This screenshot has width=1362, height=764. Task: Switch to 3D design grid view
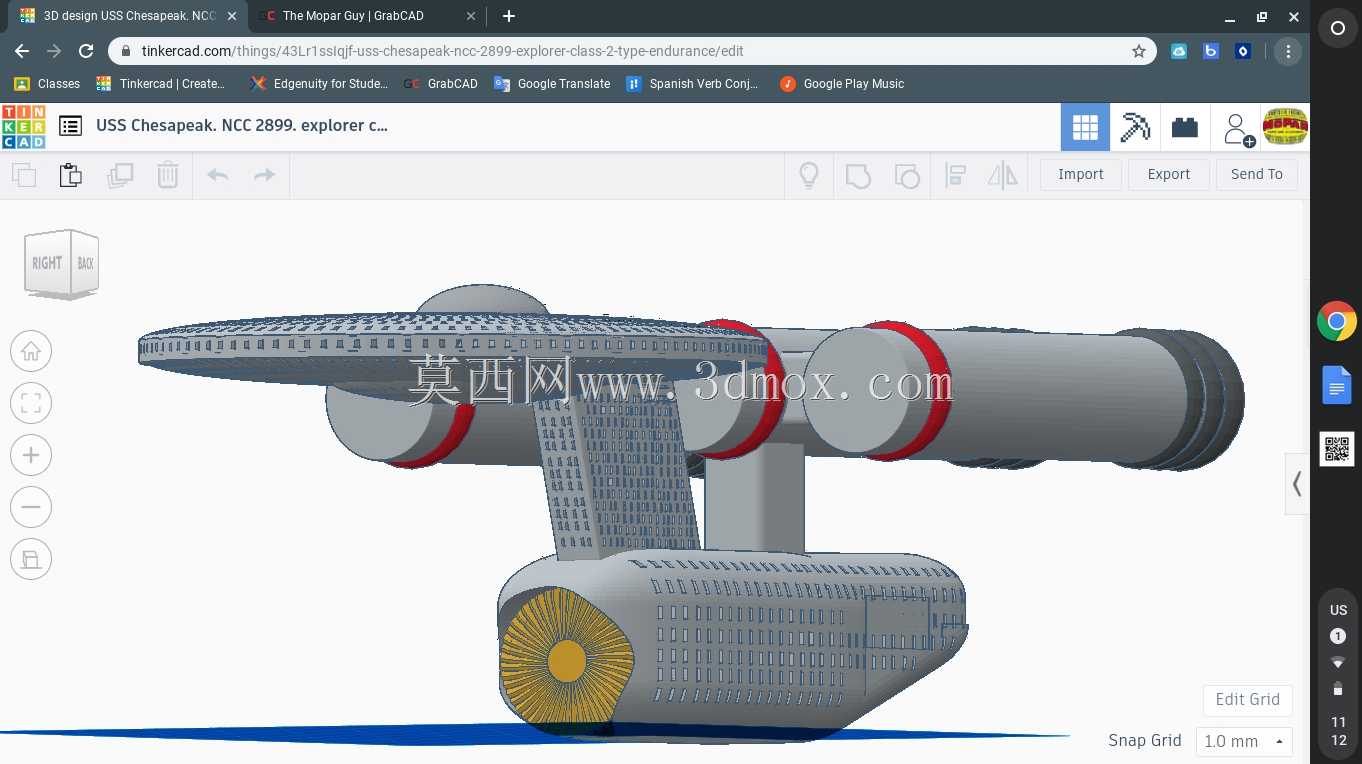1085,127
